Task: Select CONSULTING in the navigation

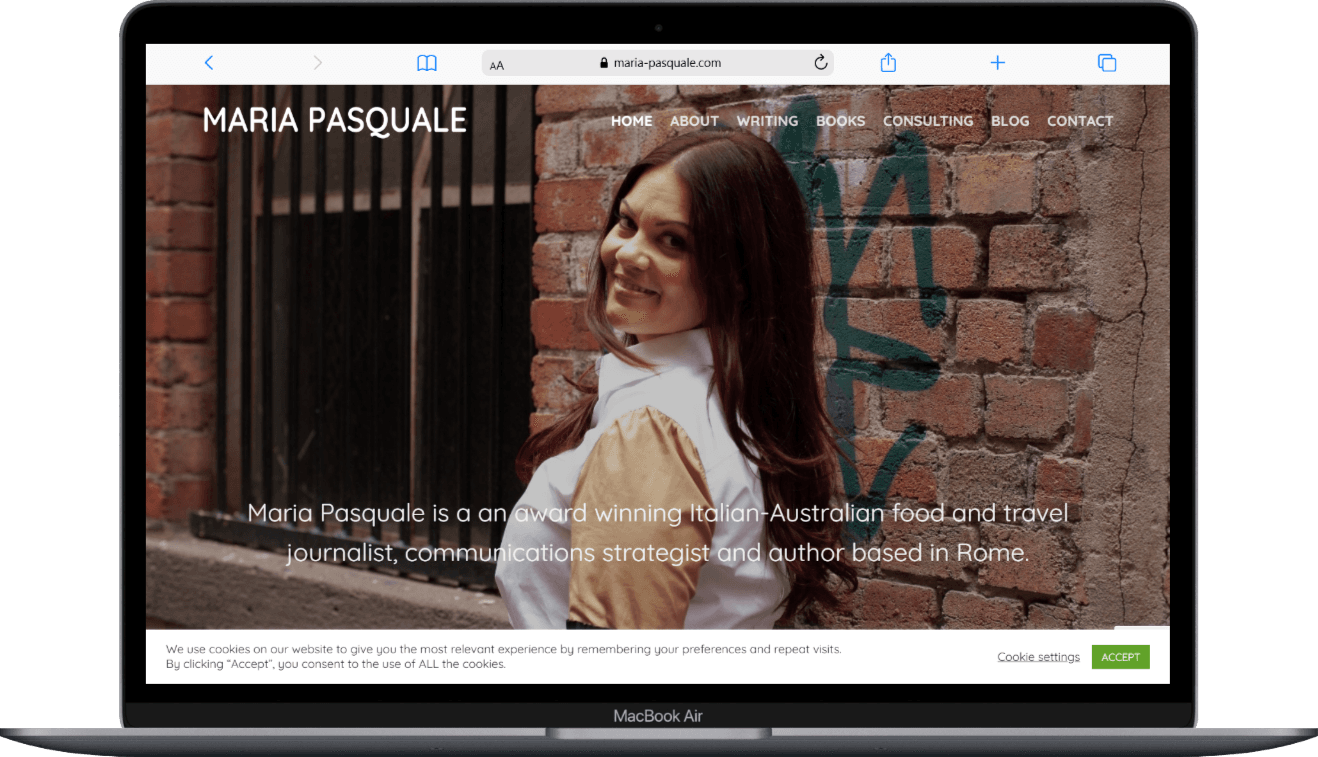Action: point(927,121)
